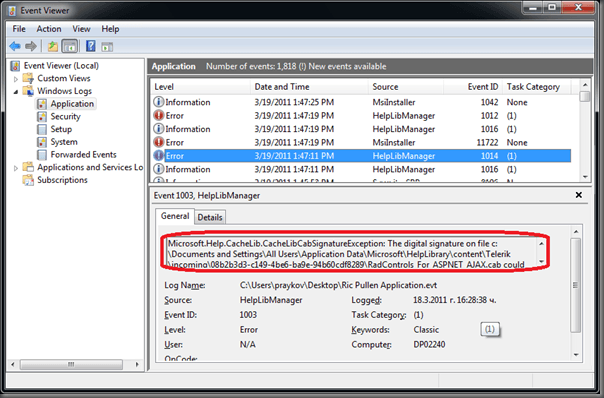604x398 pixels.
Task: Expand Applications and Services Logs node
Action: [16, 168]
